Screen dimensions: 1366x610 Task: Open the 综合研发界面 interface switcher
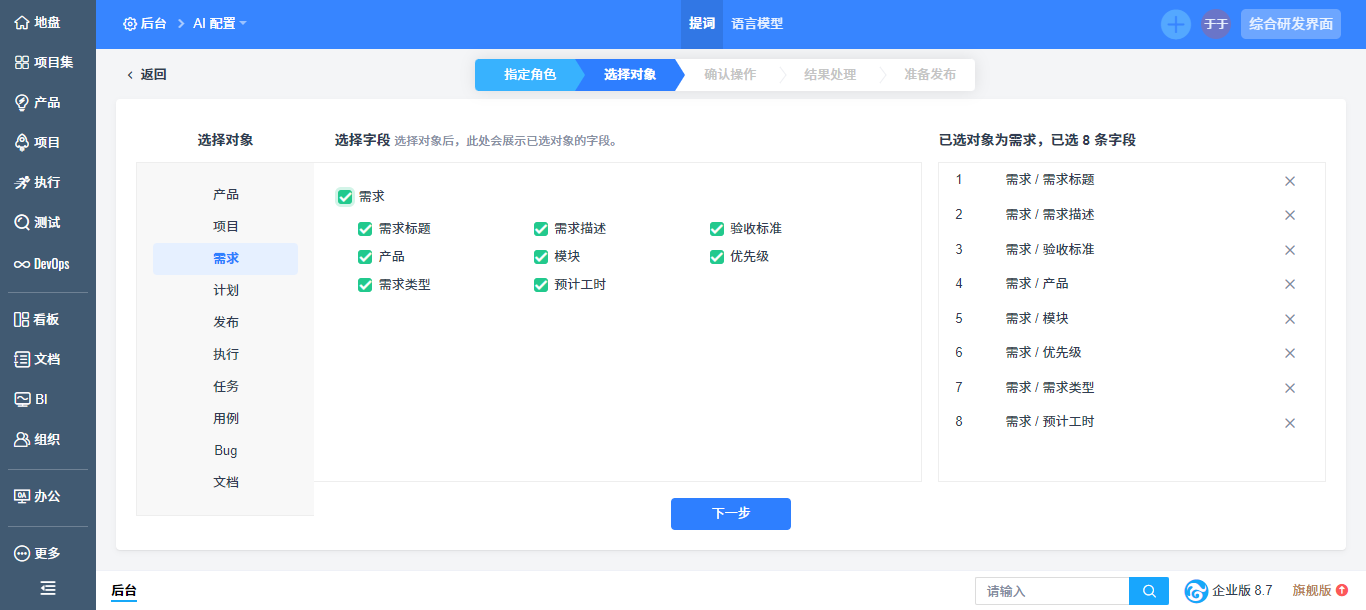tap(1290, 24)
